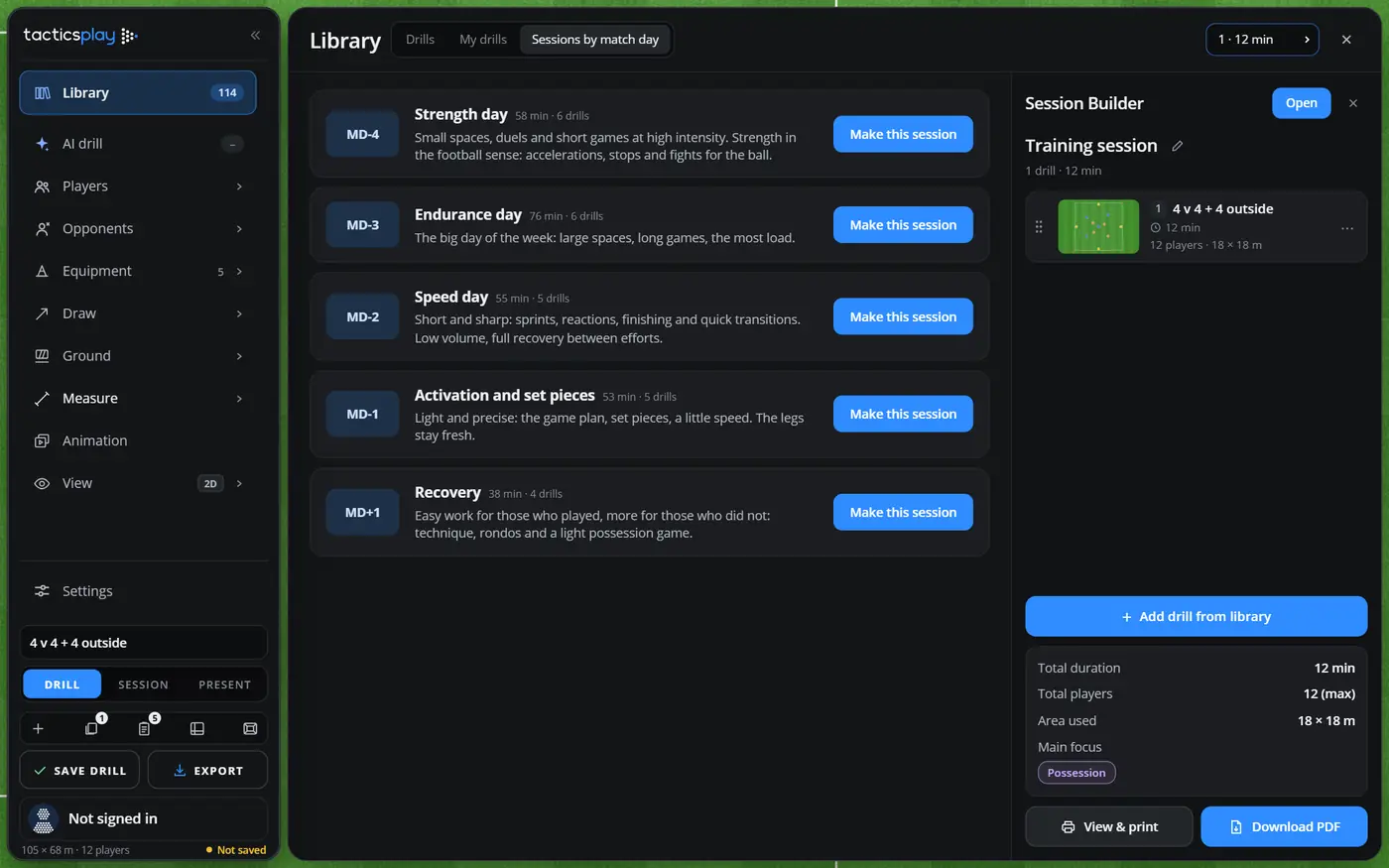Open the '1 · 12 min' session dropdown
The image size is (1389, 868).
click(x=1262, y=40)
